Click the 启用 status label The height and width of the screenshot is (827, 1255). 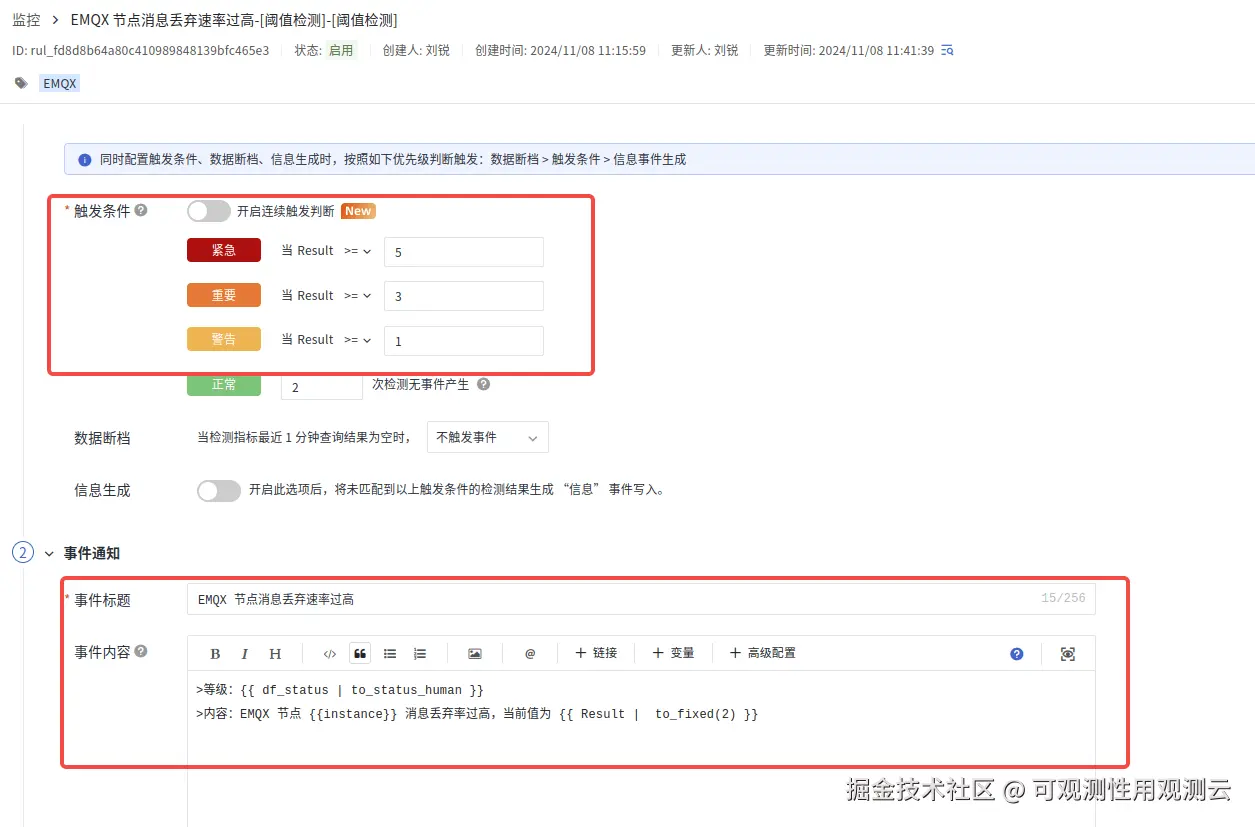(x=341, y=50)
